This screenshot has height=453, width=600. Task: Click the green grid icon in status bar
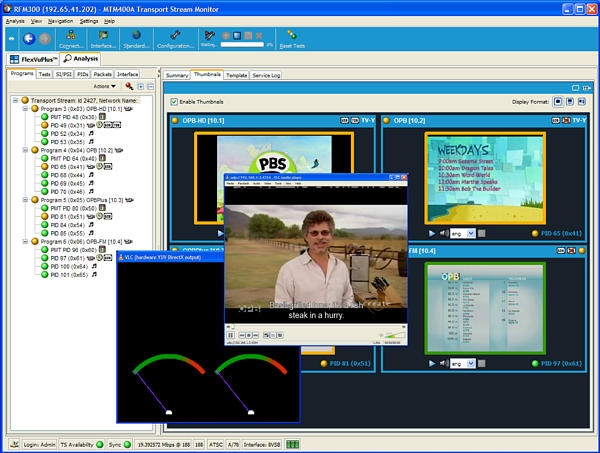292,445
